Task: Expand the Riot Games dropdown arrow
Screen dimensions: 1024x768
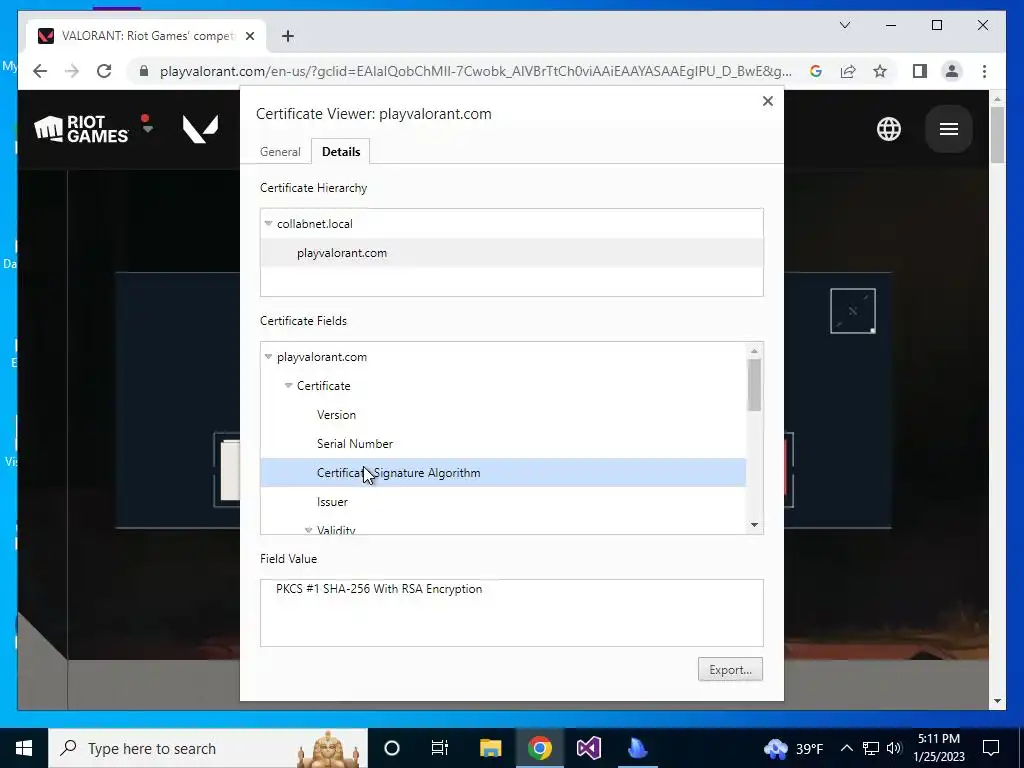Action: pos(147,129)
